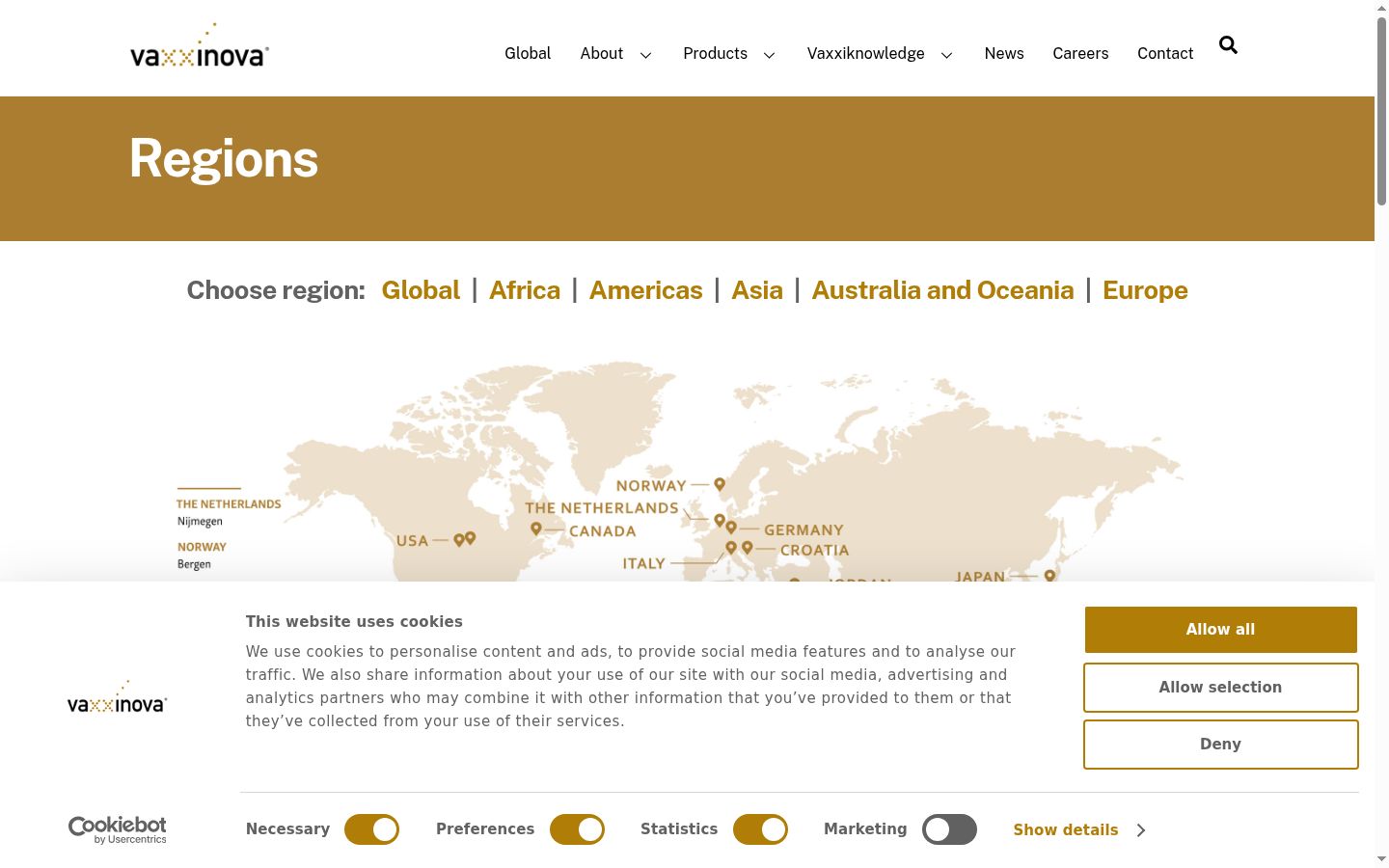
Task: Click the GERMANY label on the map
Action: click(x=803, y=530)
